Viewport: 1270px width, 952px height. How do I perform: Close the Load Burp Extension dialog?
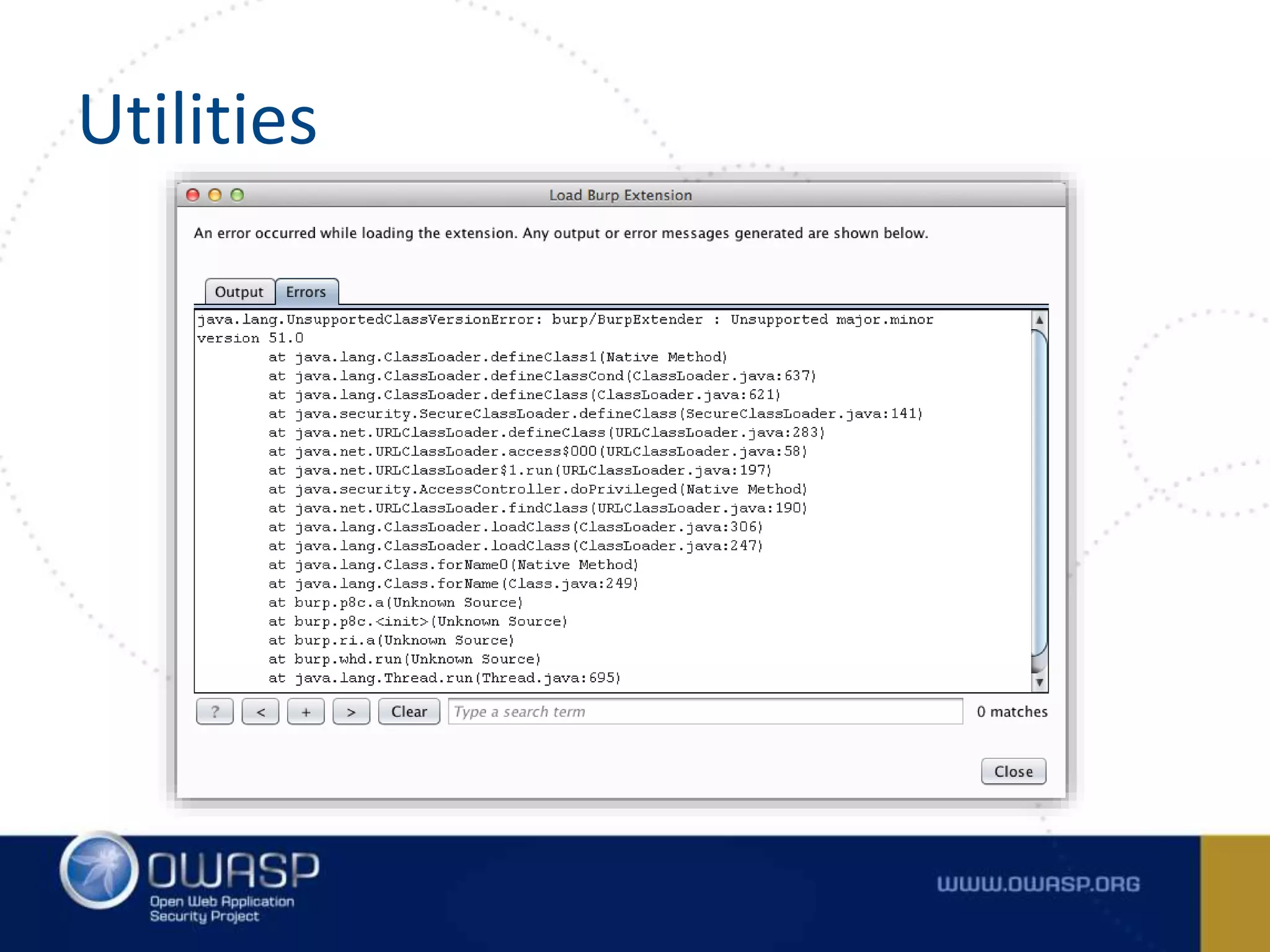pos(1013,771)
